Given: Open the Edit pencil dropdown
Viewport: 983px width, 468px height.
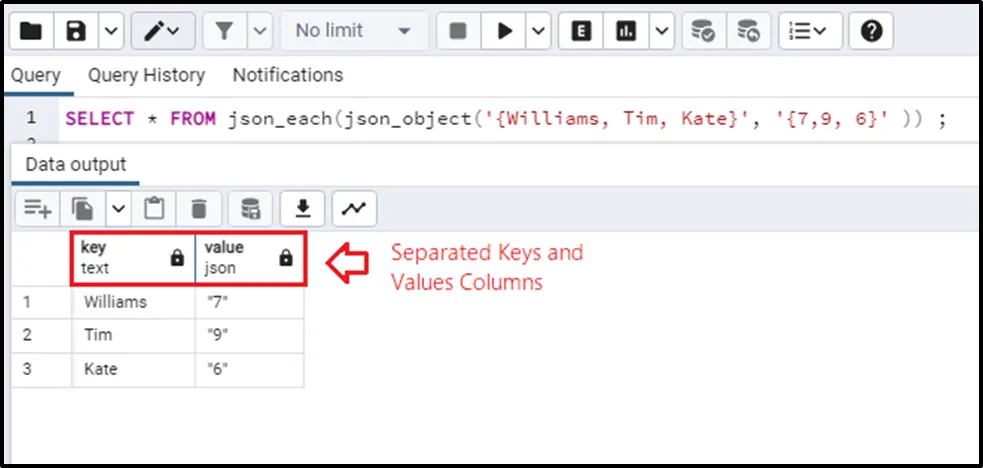Looking at the screenshot, I should pyautogui.click(x=162, y=31).
